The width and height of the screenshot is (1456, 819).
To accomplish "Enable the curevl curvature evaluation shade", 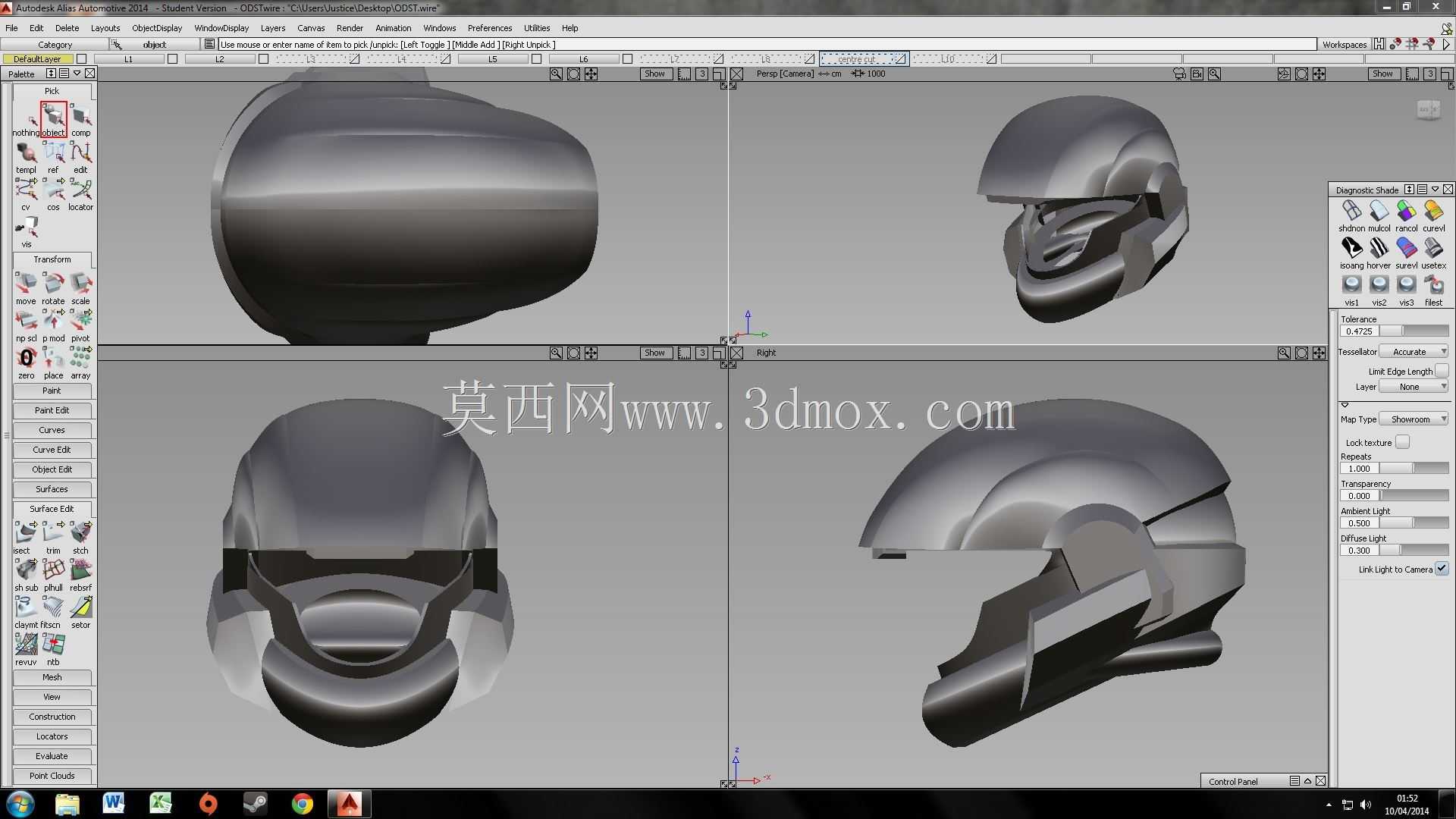I will coord(1433,215).
